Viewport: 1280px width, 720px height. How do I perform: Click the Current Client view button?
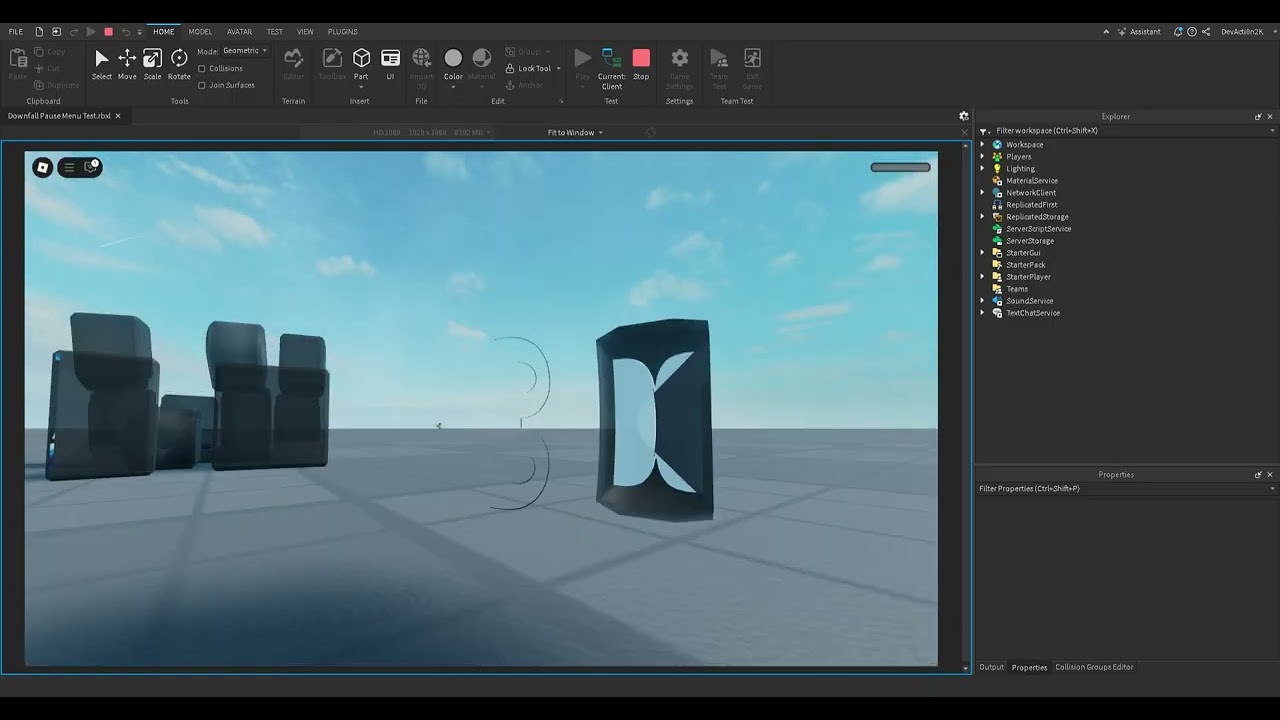point(611,67)
